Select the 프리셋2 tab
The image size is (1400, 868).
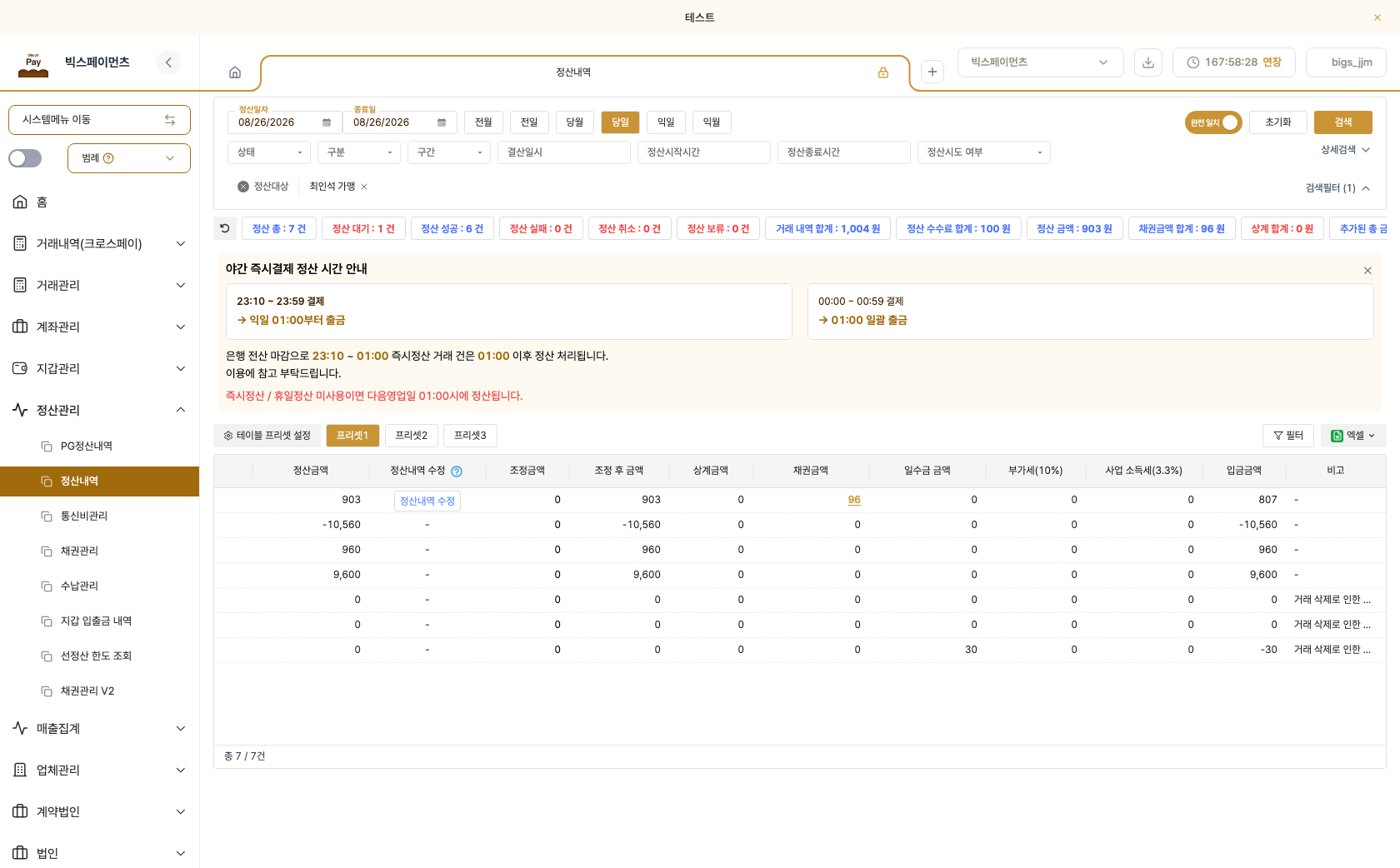[412, 436]
